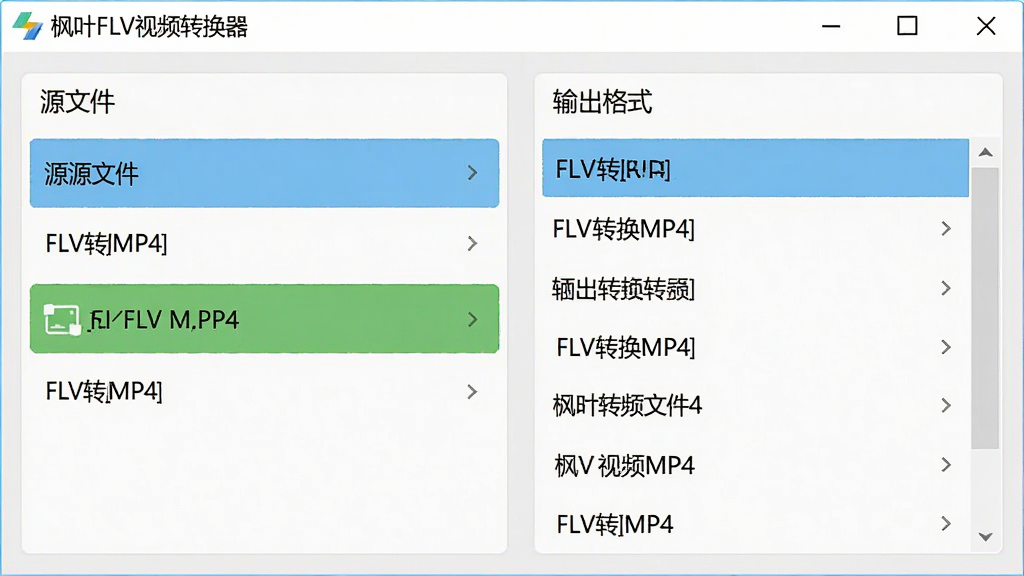The height and width of the screenshot is (576, 1024).
Task: Choose the second FLV转换MP4] output format
Action: [756, 347]
